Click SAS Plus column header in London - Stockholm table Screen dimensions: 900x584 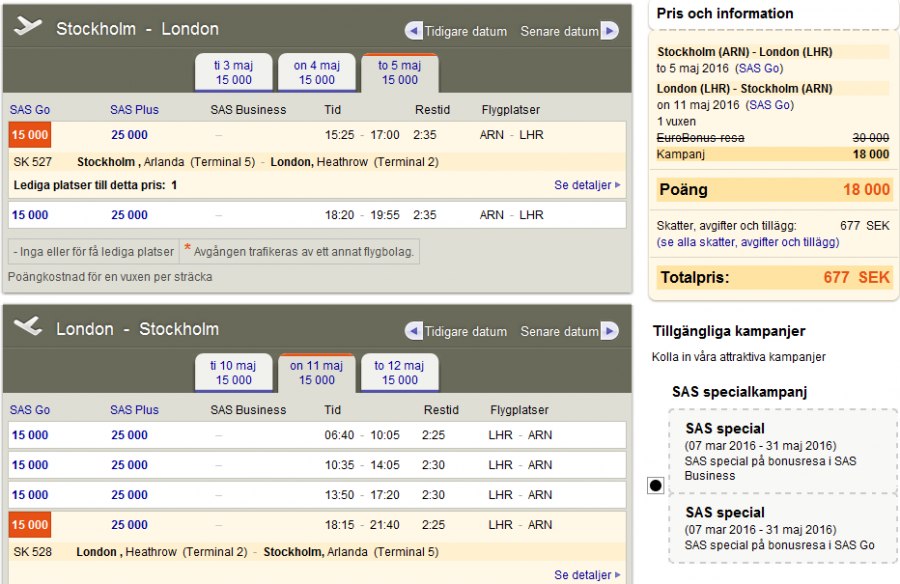coord(134,410)
